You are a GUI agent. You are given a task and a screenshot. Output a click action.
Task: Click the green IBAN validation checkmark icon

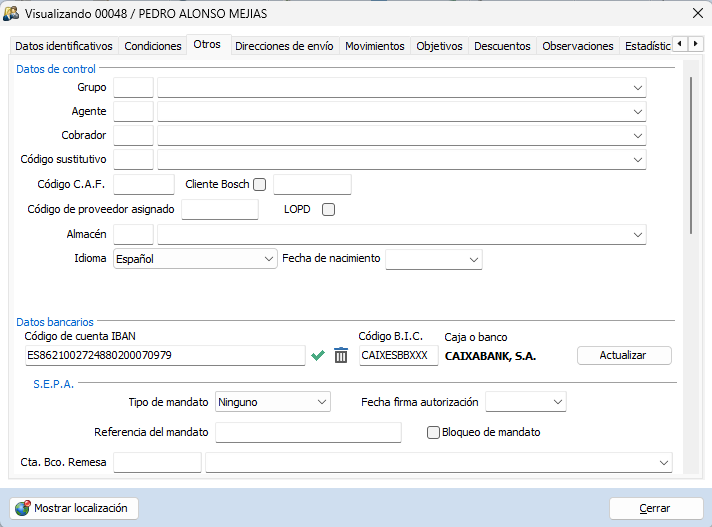[318, 355]
